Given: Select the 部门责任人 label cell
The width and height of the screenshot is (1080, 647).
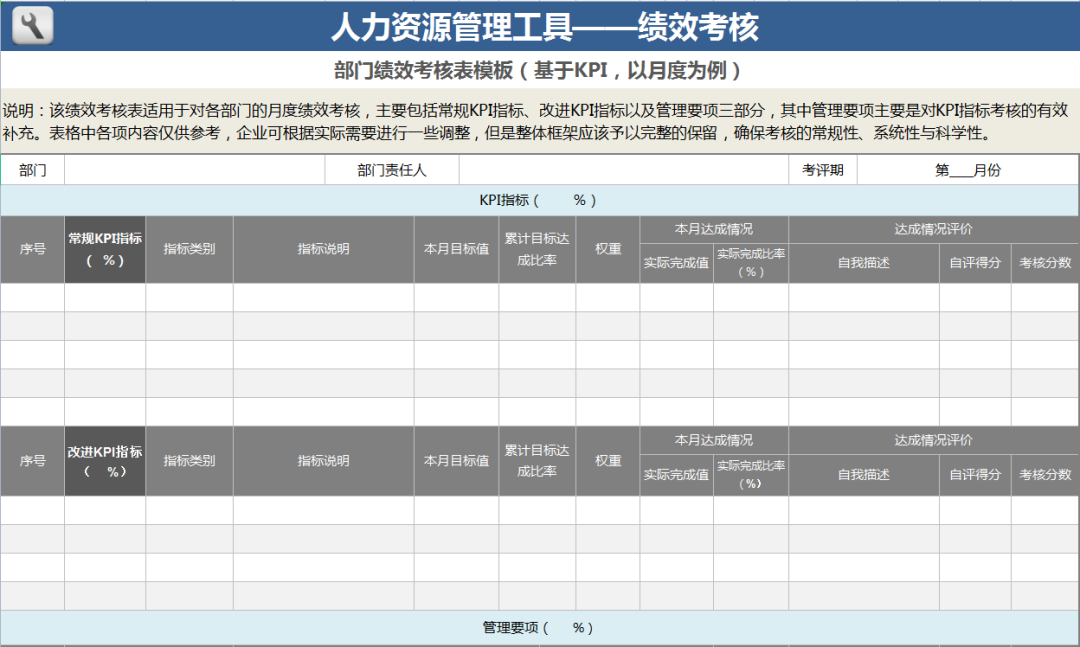Looking at the screenshot, I should [392, 170].
